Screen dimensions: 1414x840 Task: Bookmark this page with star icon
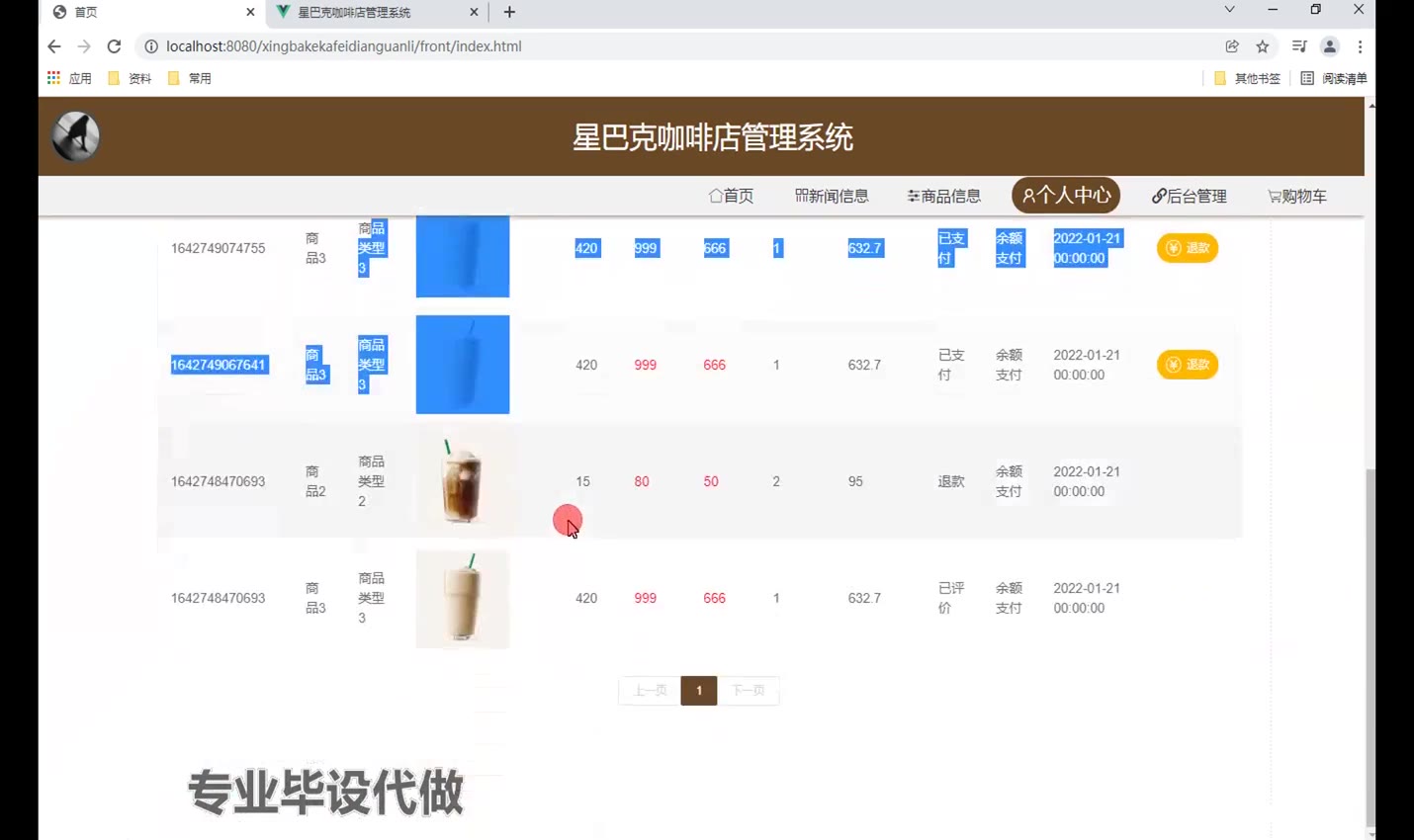coord(1263,46)
